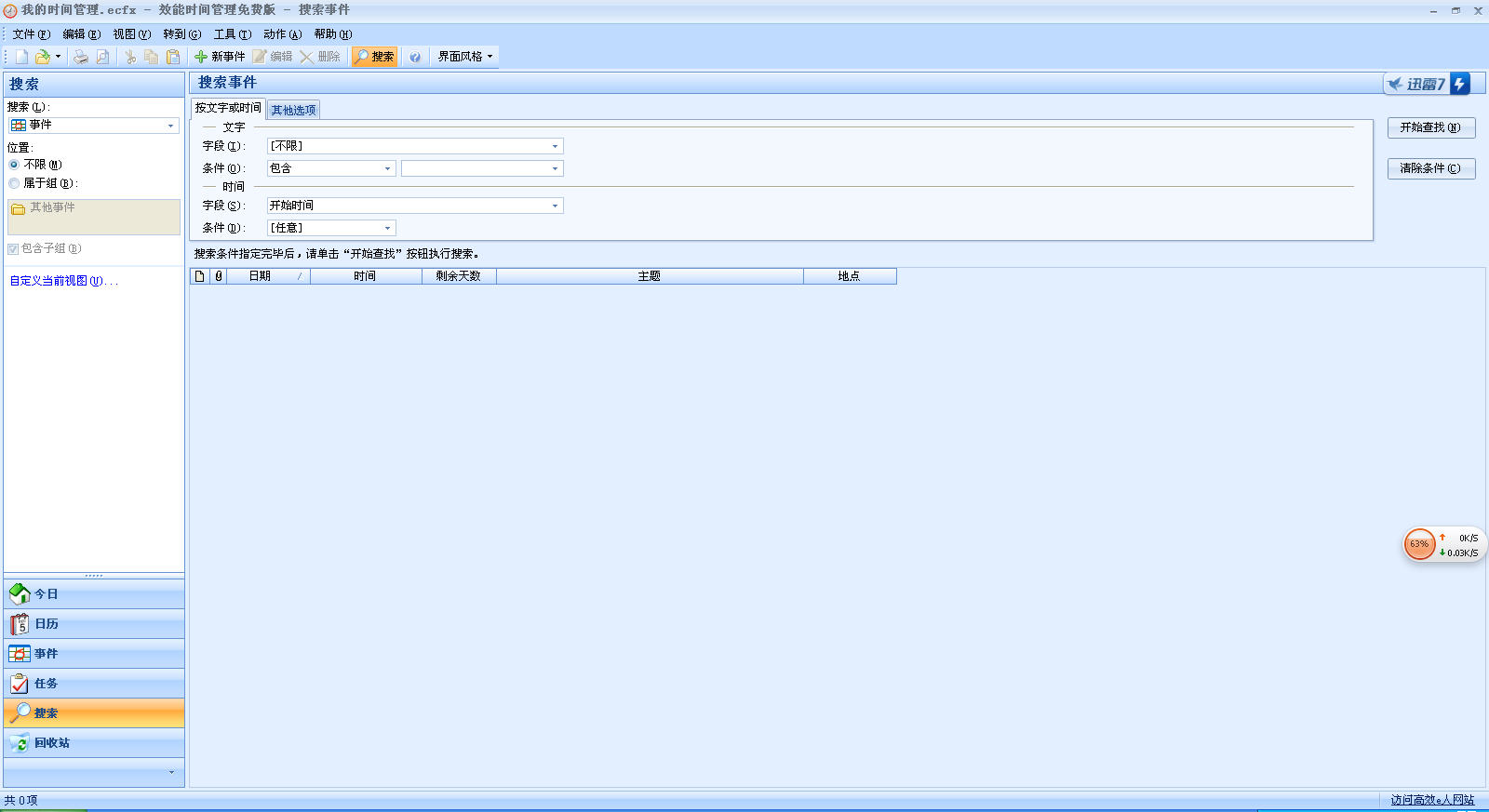1489x812 pixels.
Task: Click navigation pane configure arrow at bottom
Action: point(171,772)
